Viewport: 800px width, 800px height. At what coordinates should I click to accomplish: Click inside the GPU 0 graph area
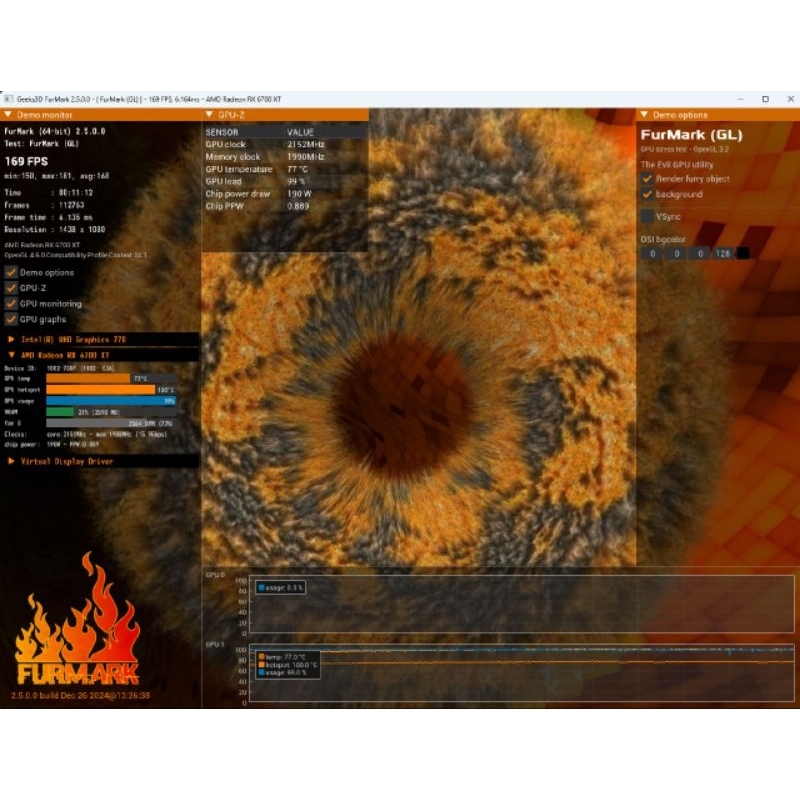(521, 605)
